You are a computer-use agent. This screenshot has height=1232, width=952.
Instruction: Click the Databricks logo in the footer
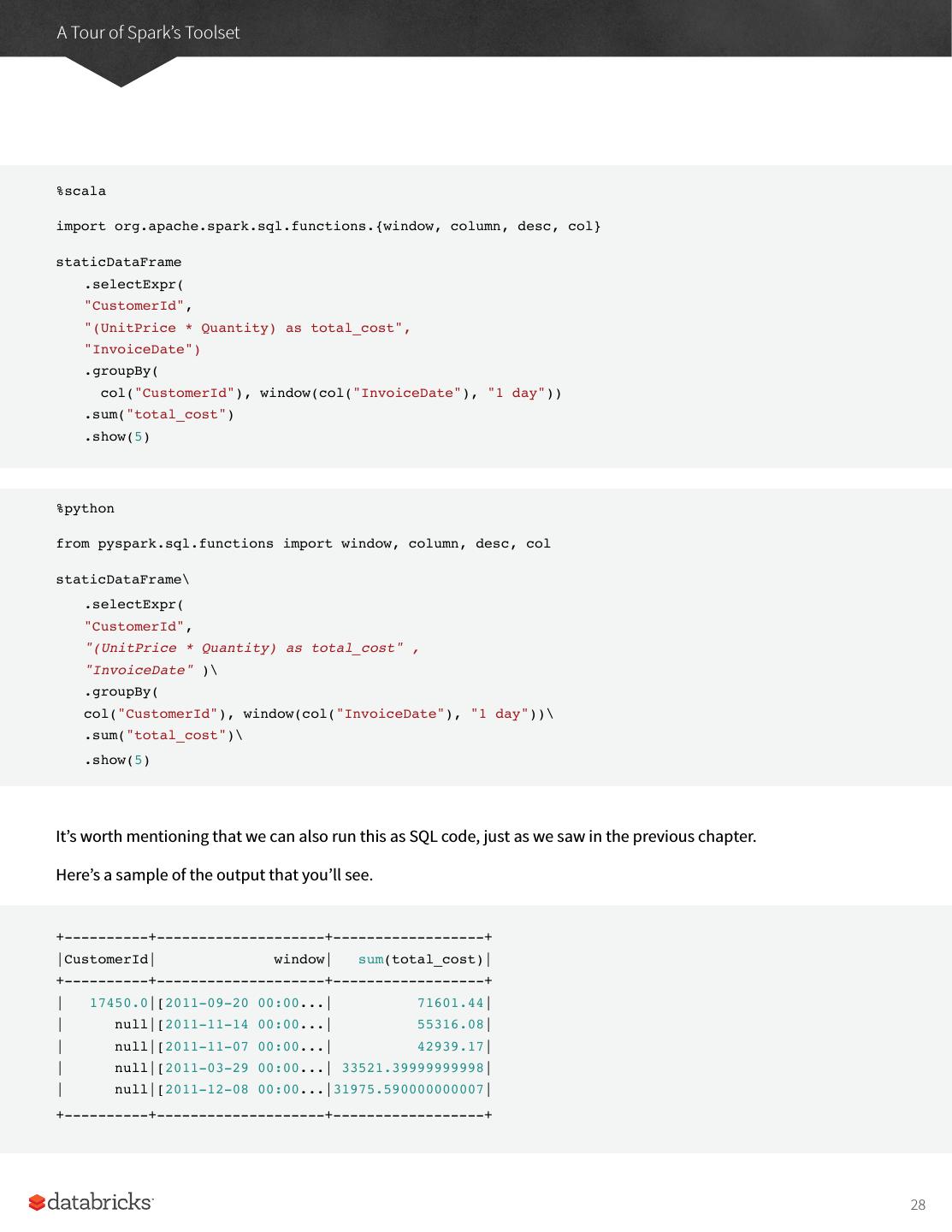point(91,1202)
